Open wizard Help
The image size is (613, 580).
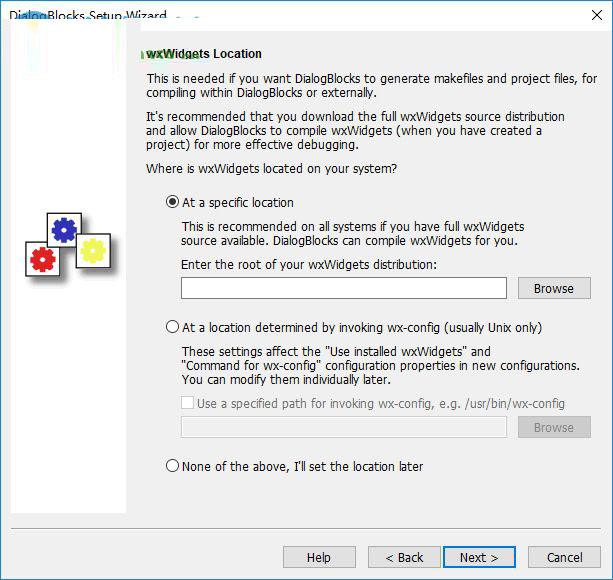(319, 557)
